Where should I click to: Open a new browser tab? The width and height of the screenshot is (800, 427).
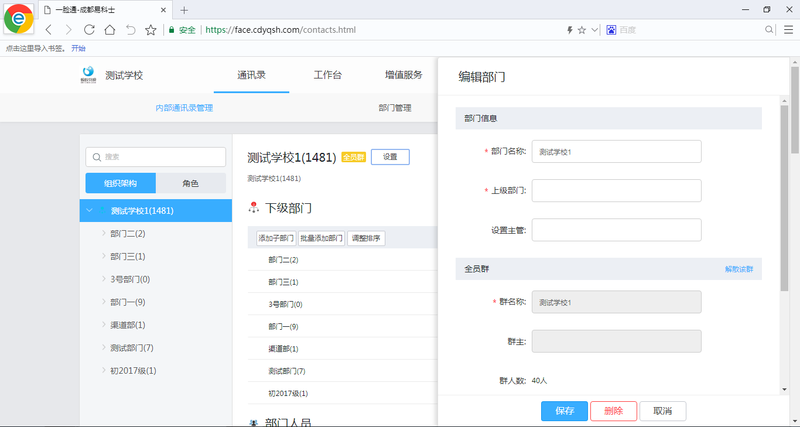coord(184,9)
